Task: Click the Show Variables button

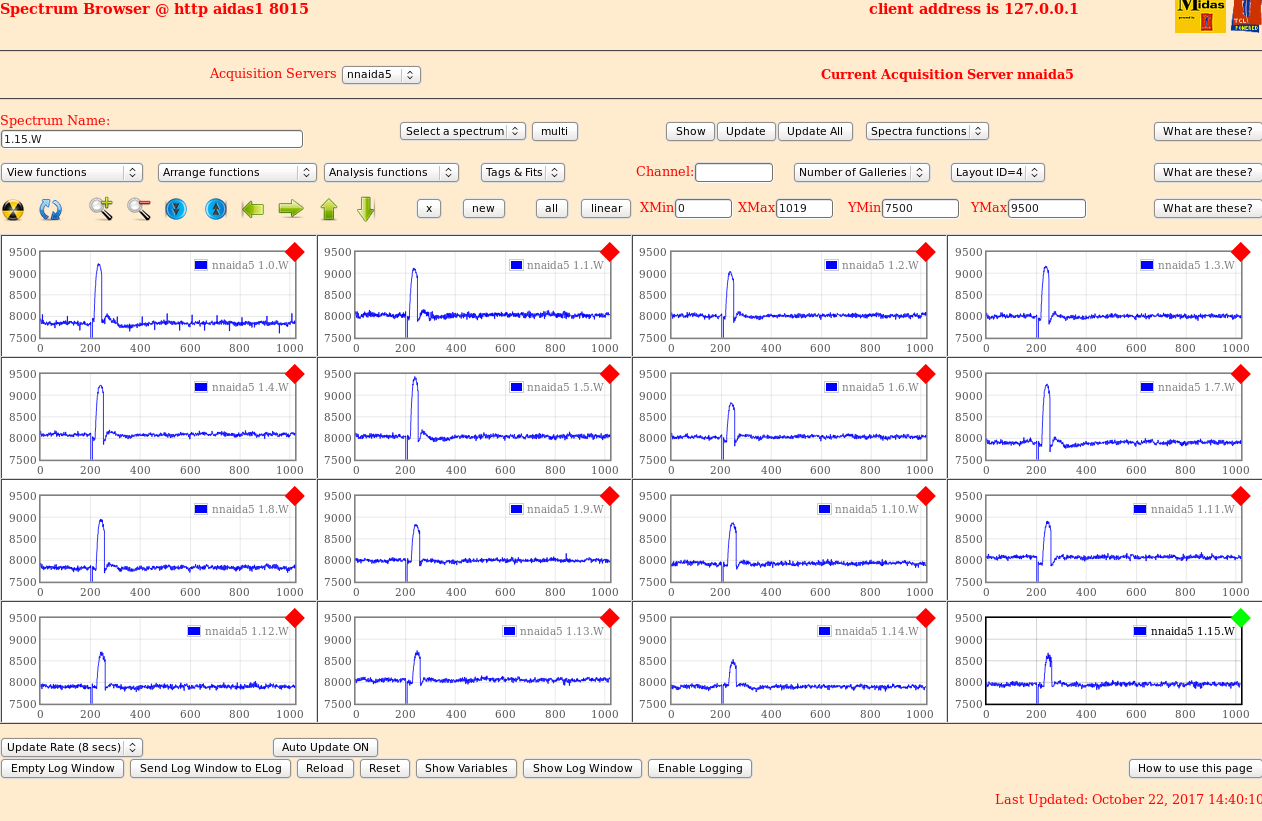Action: tap(467, 768)
